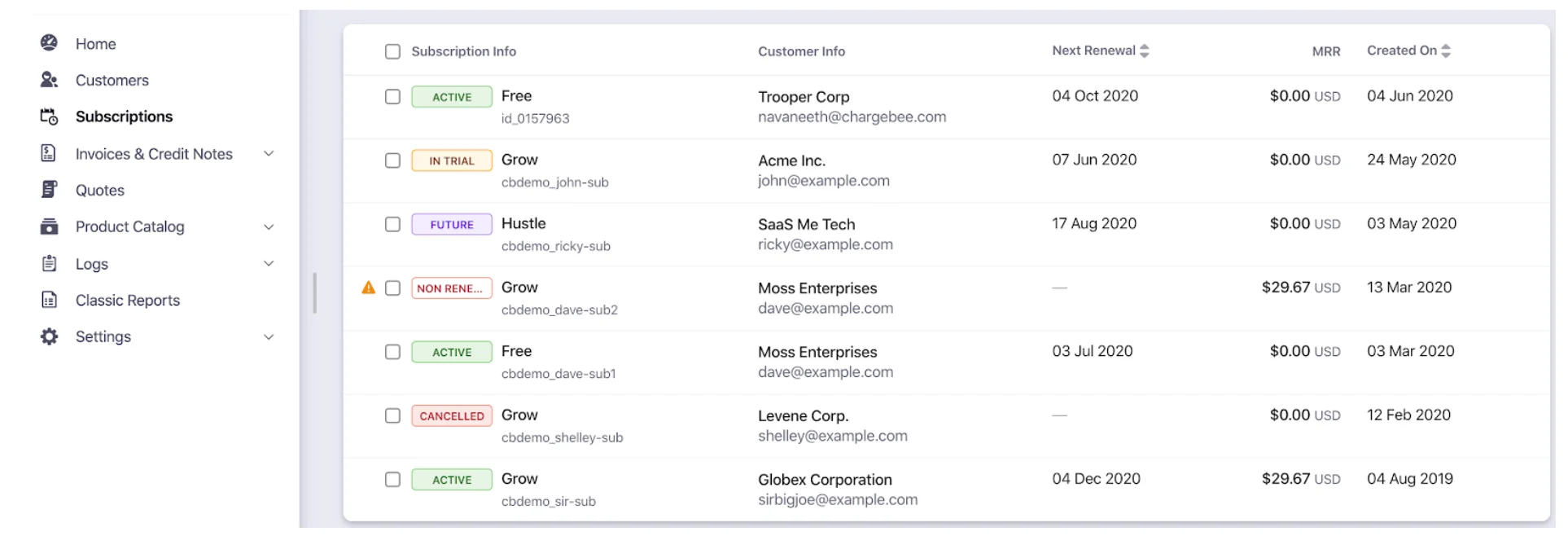Click the Classic Reports icon
Screen dimensions: 1568x536
tap(49, 300)
